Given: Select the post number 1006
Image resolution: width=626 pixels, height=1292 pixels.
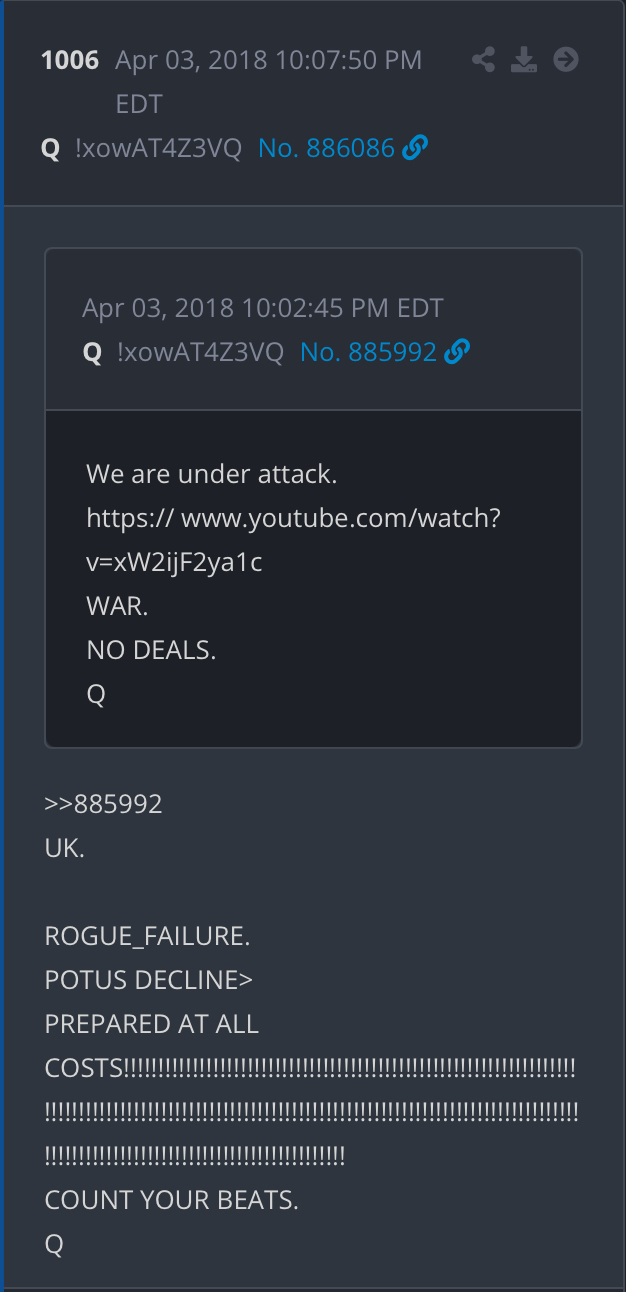Looking at the screenshot, I should point(70,60).
